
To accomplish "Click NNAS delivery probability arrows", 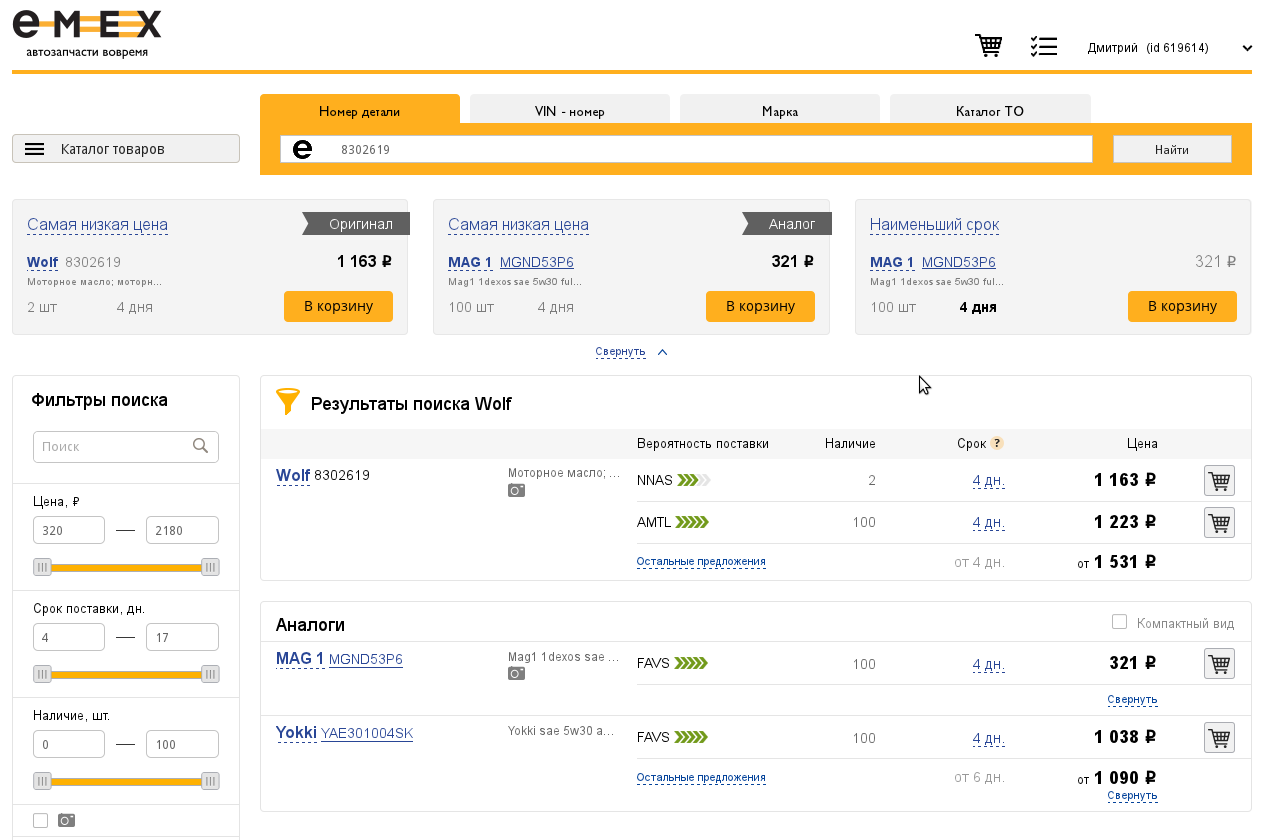I will (x=693, y=480).
